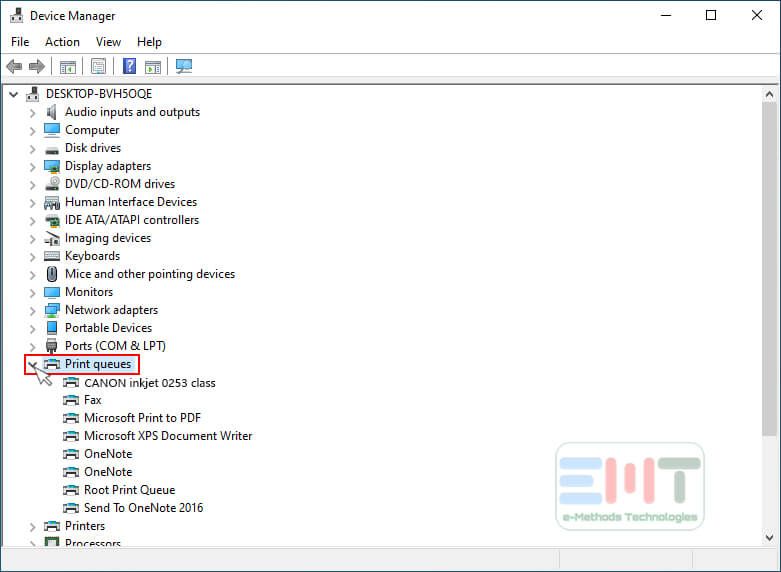The height and width of the screenshot is (572, 781).
Task: Select Microsoft Print to PDF device
Action: (x=142, y=418)
